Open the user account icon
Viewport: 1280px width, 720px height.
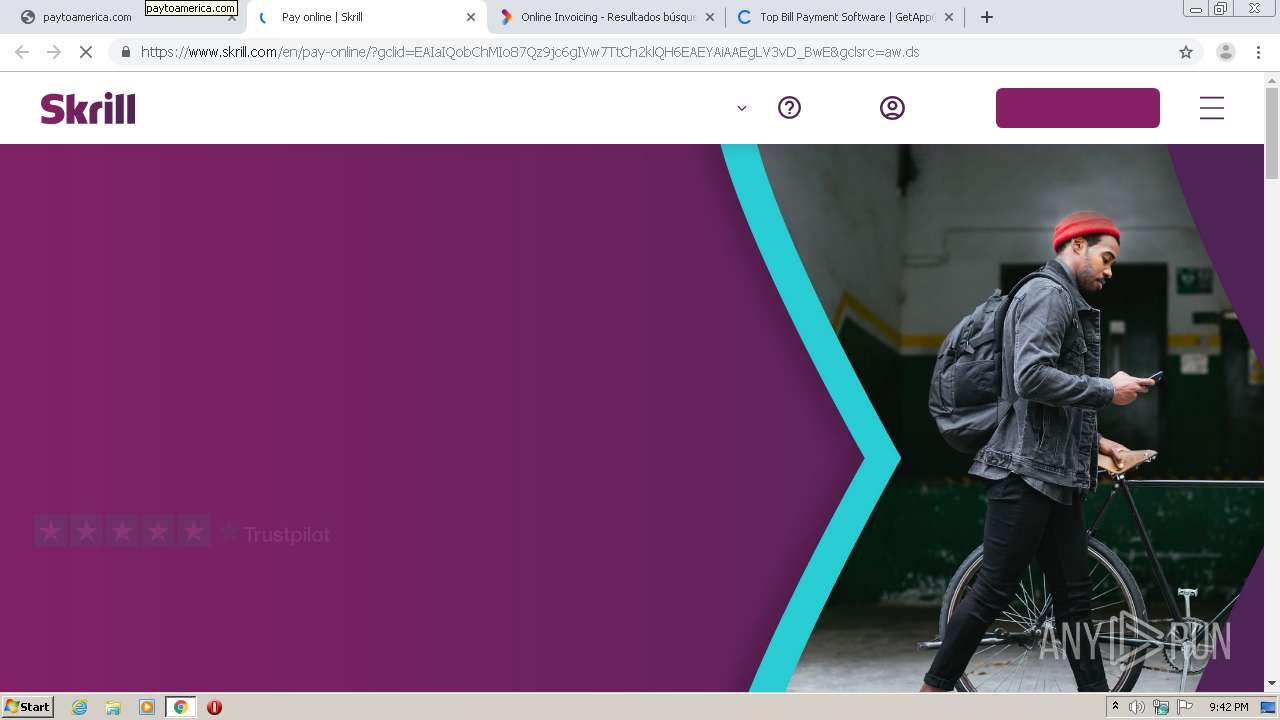(892, 108)
